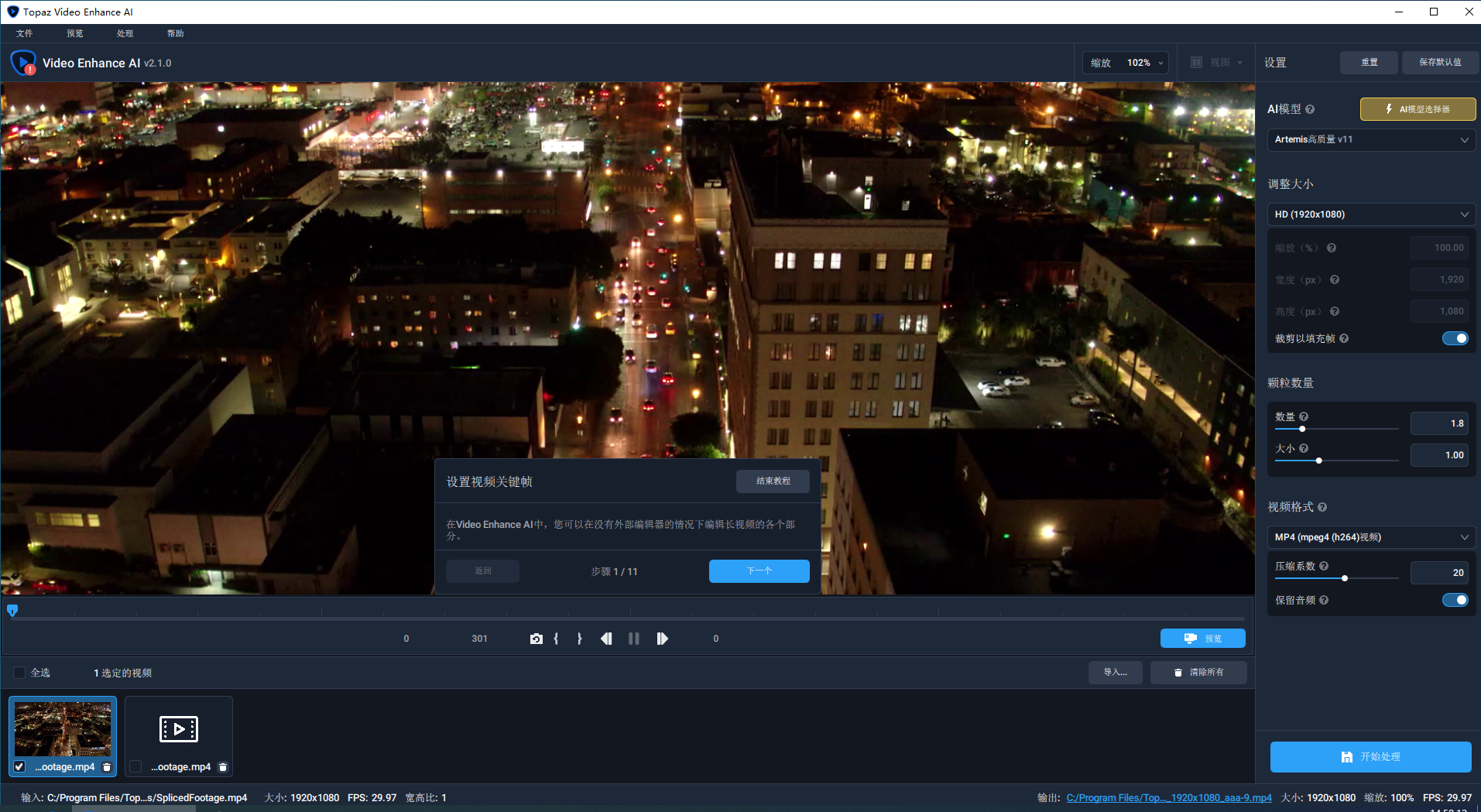Click the 返回 button in the tutorial
The width and height of the screenshot is (1481, 812).
483,571
